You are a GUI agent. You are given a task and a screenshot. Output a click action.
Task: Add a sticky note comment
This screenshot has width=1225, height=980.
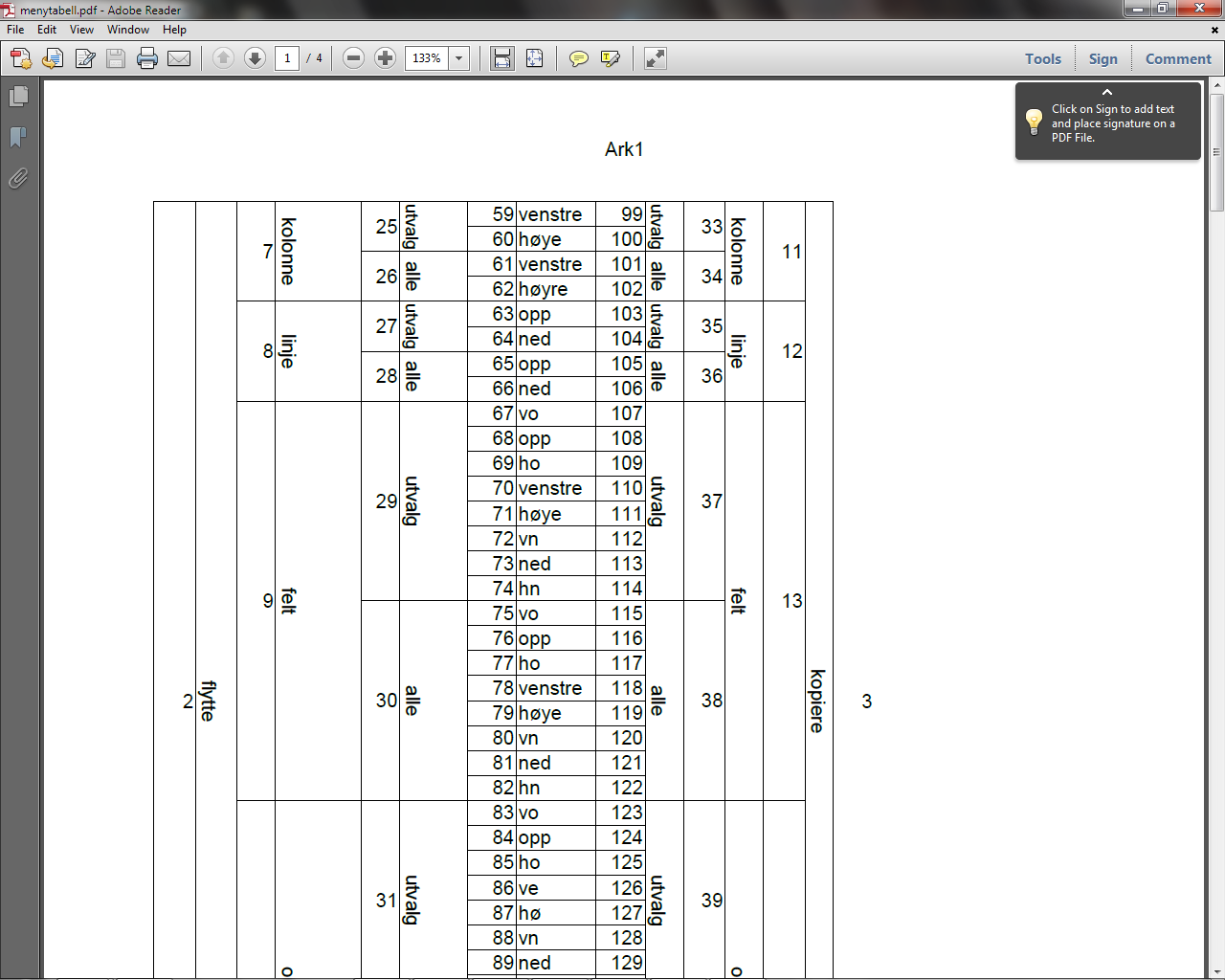pyautogui.click(x=578, y=58)
